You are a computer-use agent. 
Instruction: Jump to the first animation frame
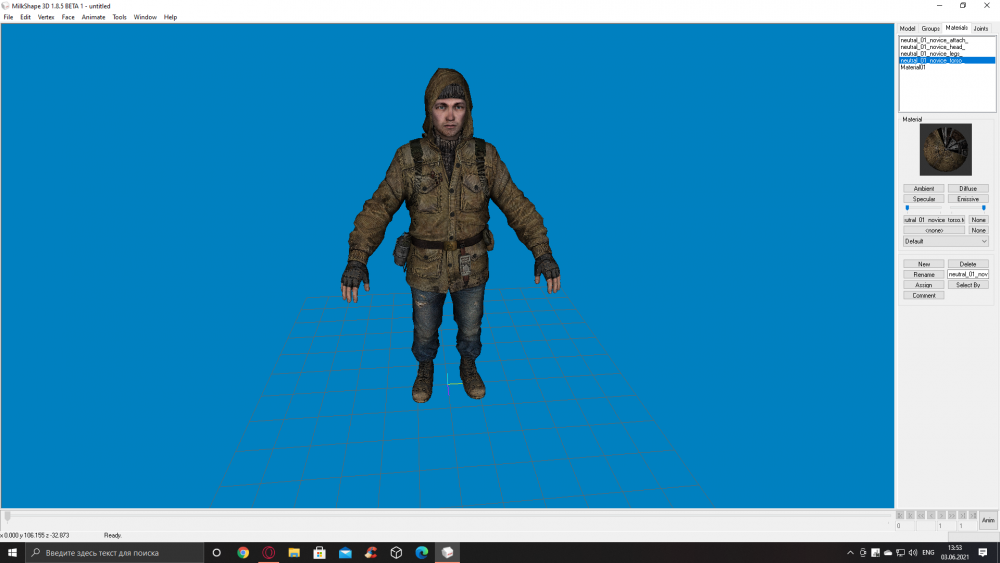point(900,515)
